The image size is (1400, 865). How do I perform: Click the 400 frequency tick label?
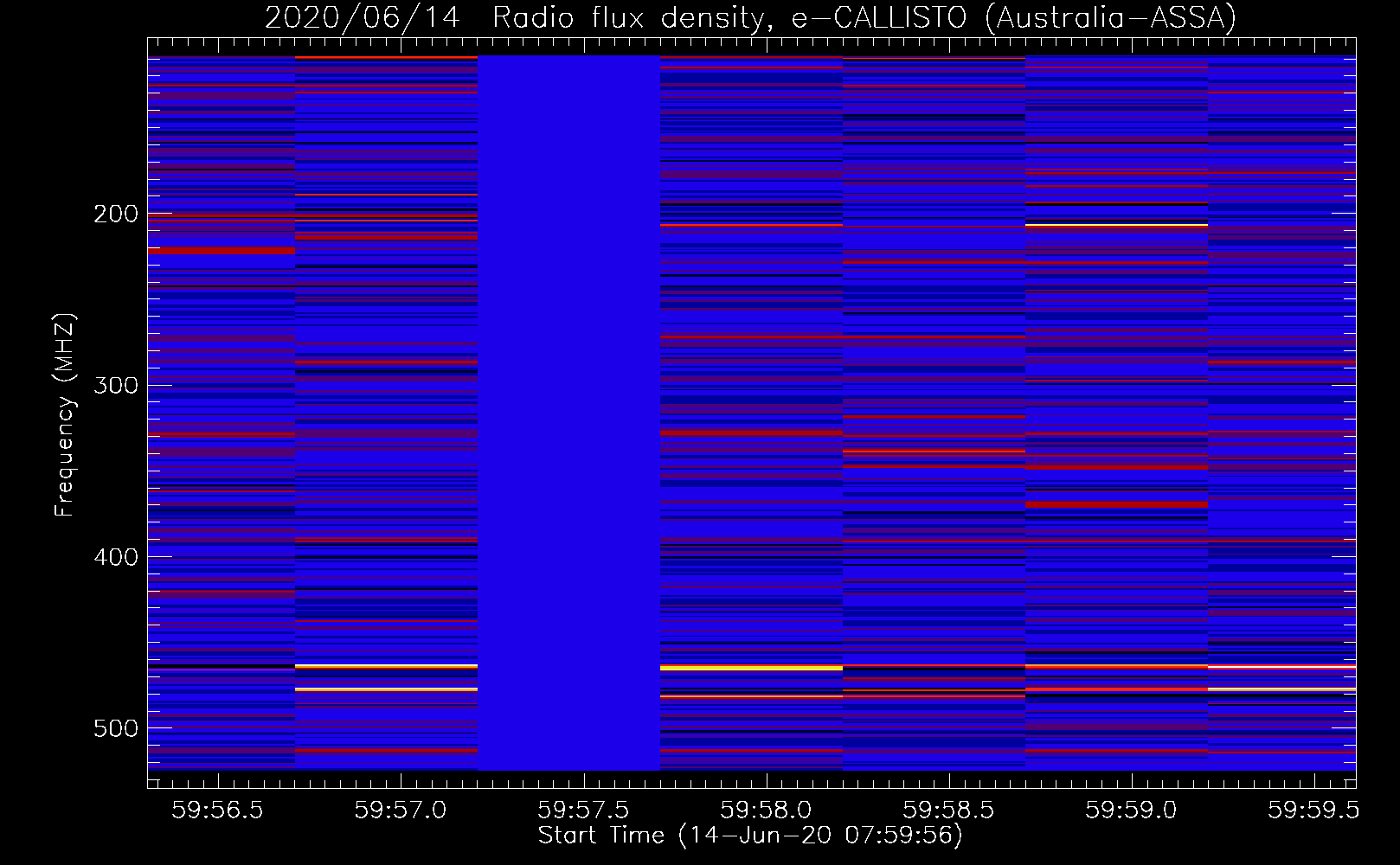[x=116, y=557]
